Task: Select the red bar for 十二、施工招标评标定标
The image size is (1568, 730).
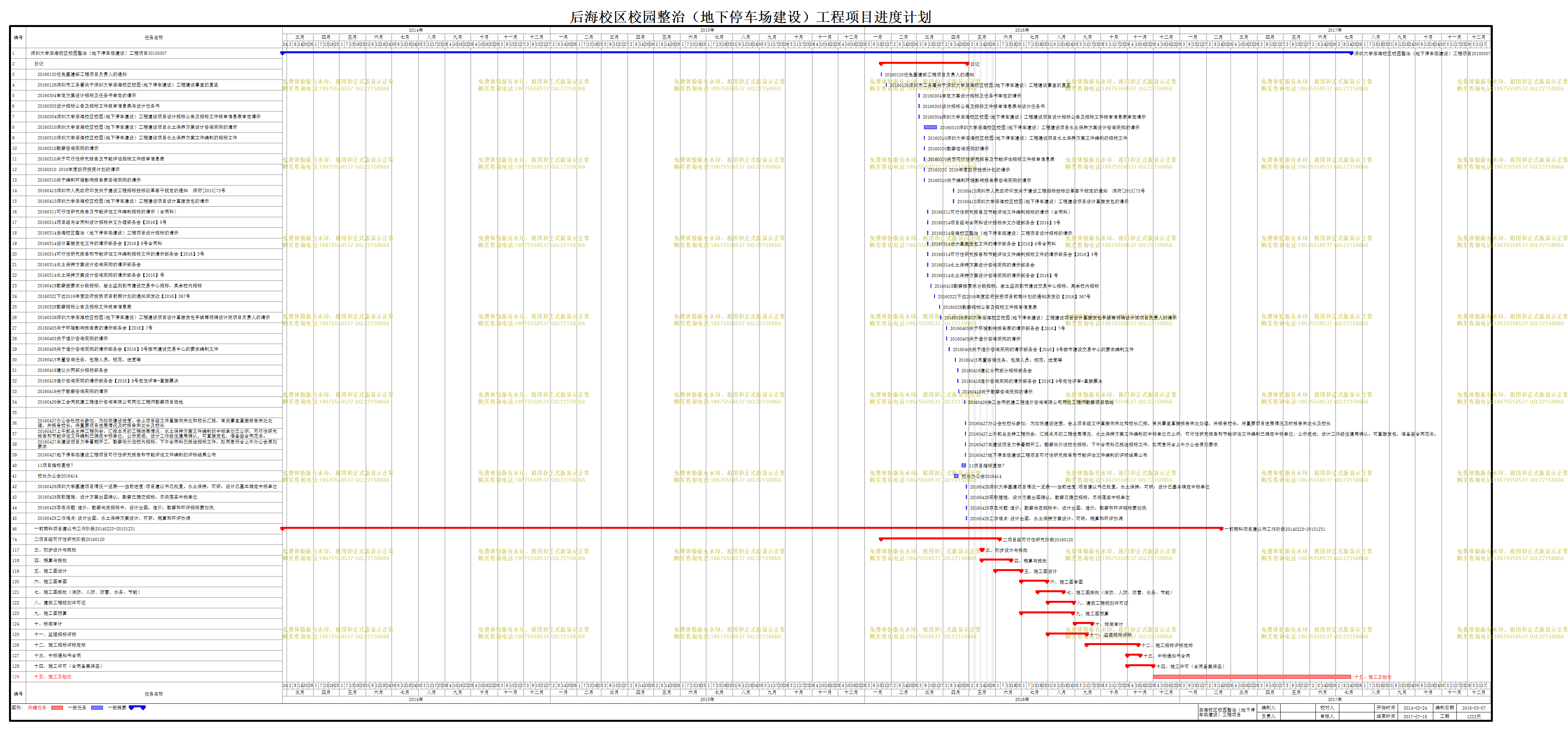Action: (x=1112, y=645)
